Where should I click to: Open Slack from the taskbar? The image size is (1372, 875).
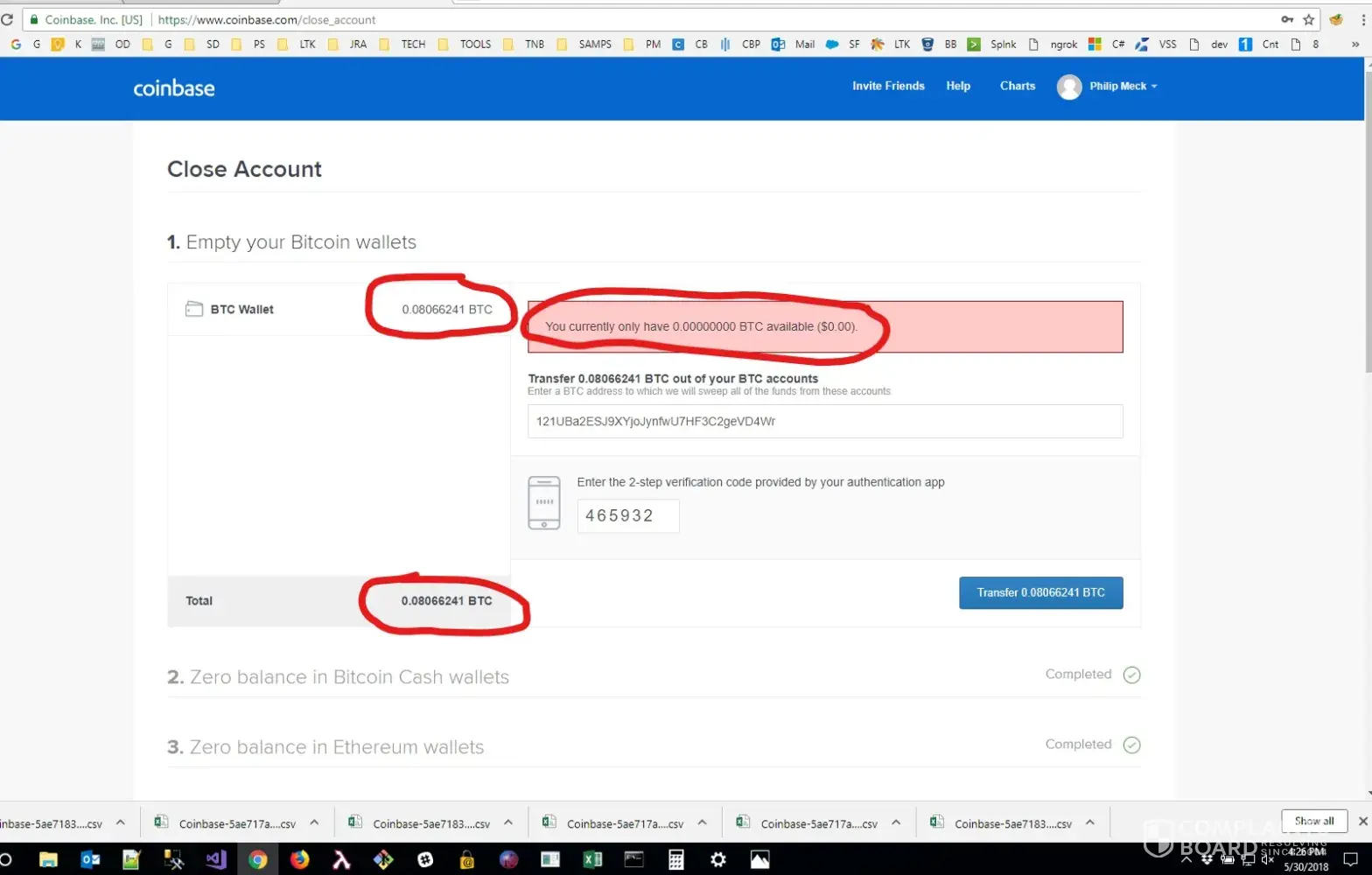[x=425, y=859]
